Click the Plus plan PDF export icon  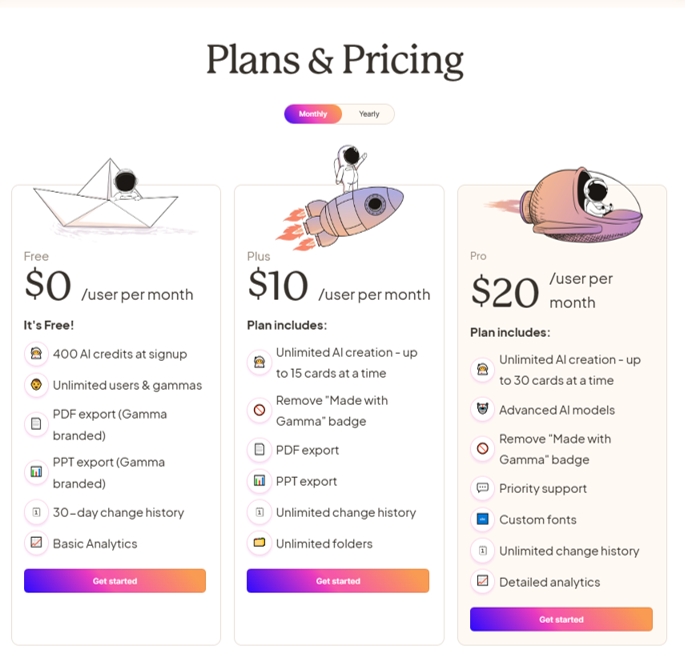pyautogui.click(x=259, y=450)
